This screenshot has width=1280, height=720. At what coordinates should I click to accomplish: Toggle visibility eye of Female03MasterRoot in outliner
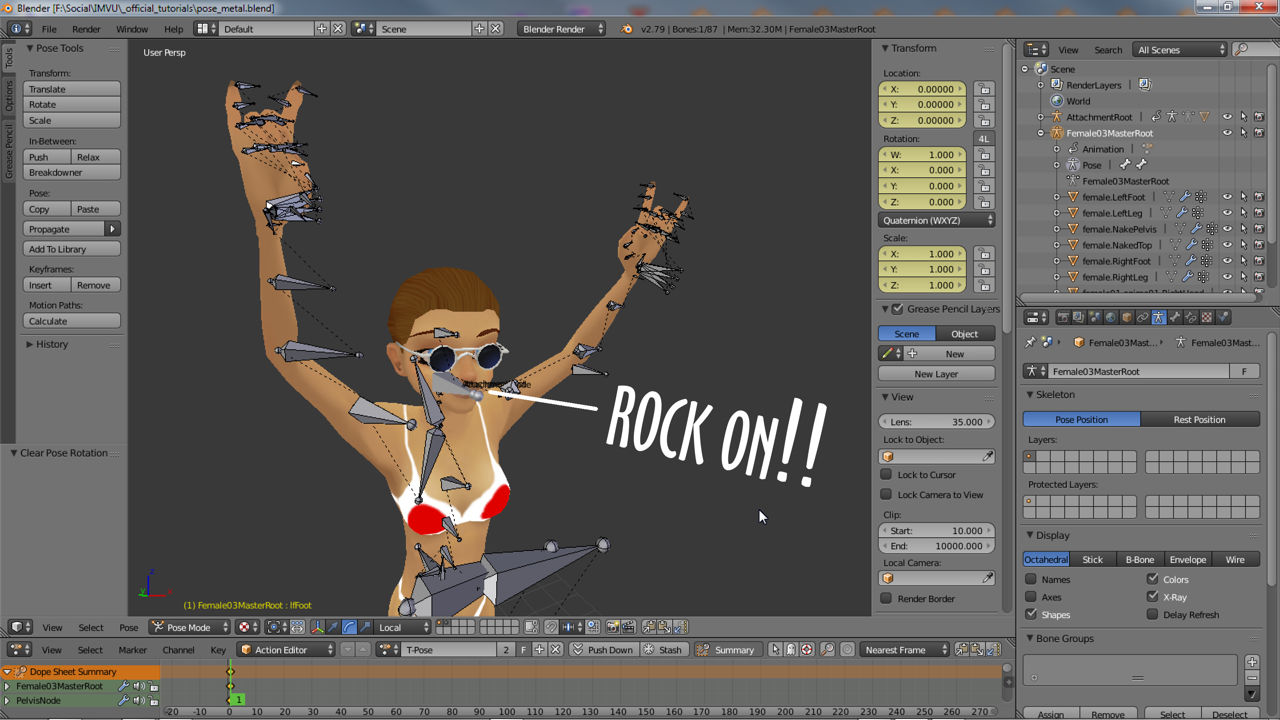[1227, 133]
